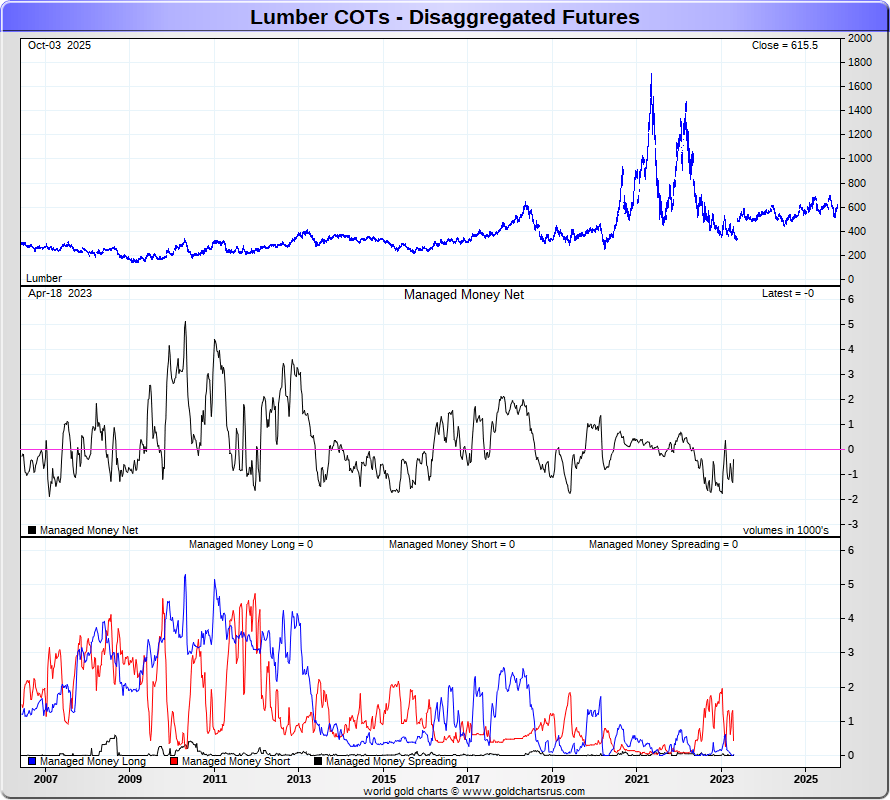Click the black Managed Money Net legend swatch
890x800 pixels.
coord(32,530)
